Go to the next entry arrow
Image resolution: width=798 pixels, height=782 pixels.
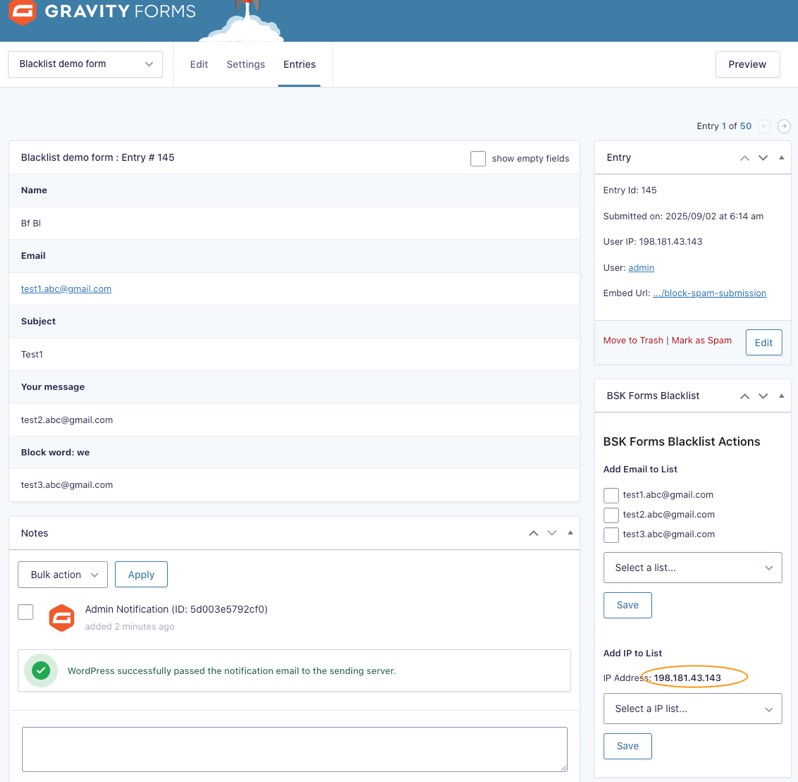click(x=784, y=126)
